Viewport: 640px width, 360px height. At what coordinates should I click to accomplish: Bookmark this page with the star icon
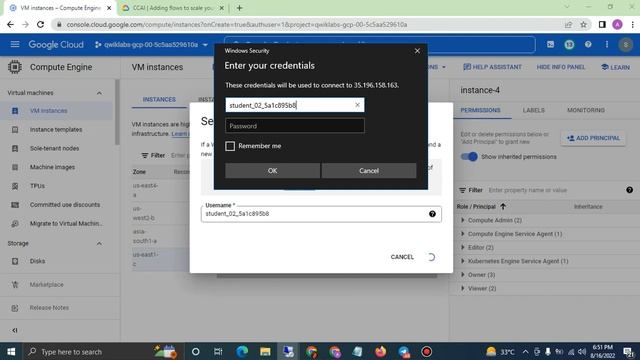point(584,24)
